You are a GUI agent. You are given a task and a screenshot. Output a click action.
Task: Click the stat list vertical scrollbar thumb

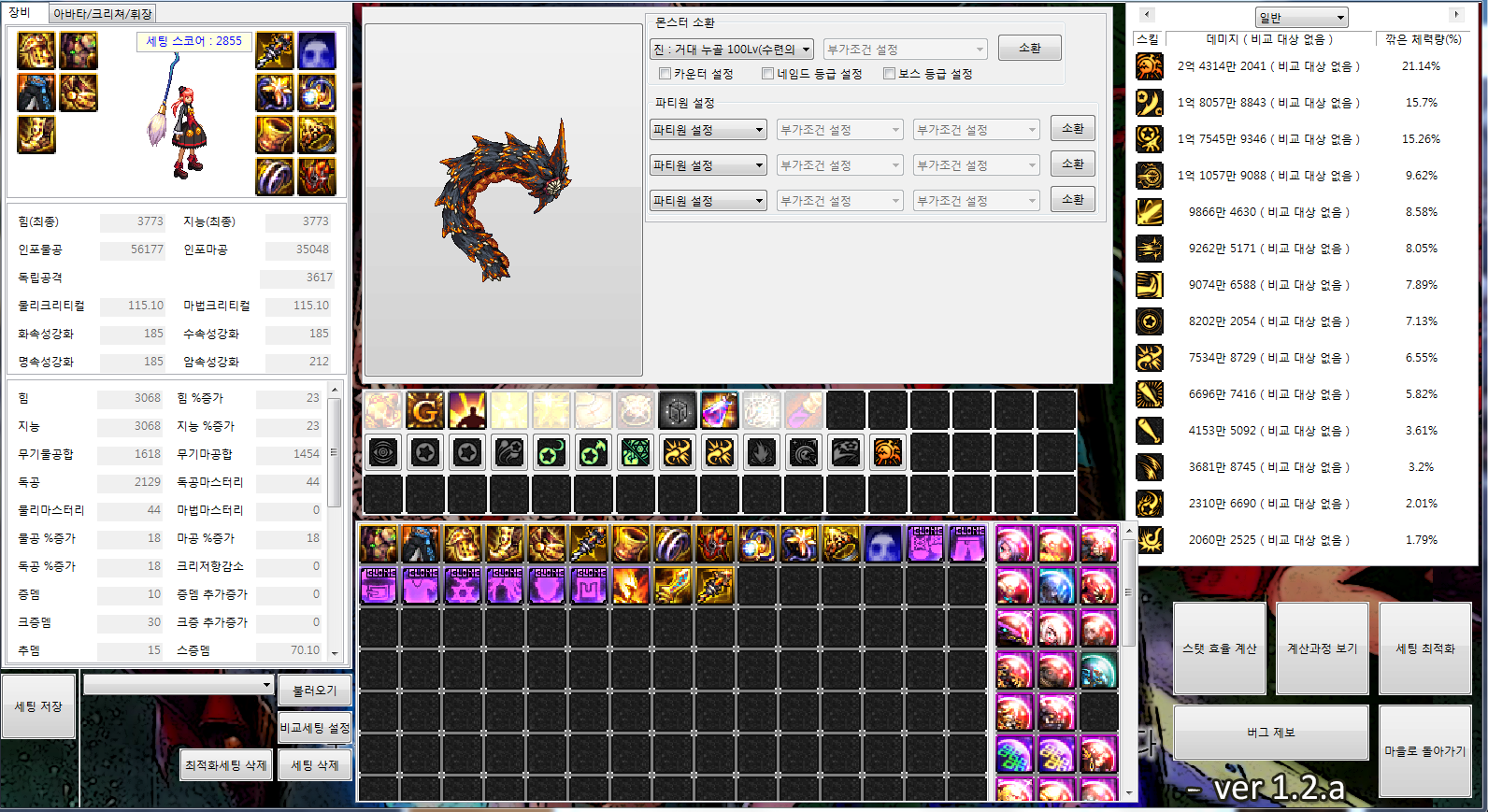[x=334, y=452]
